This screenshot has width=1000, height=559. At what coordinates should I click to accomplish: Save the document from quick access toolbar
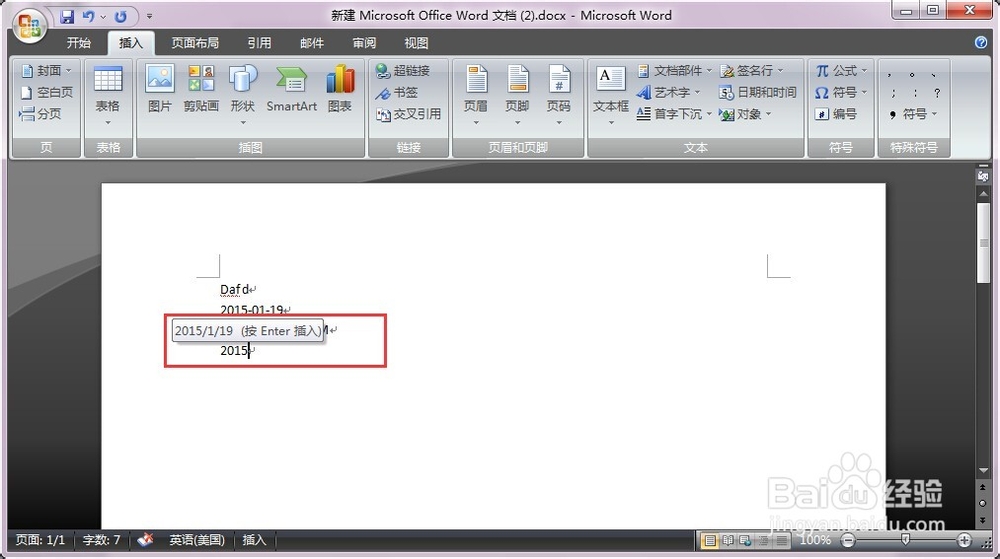(67, 17)
